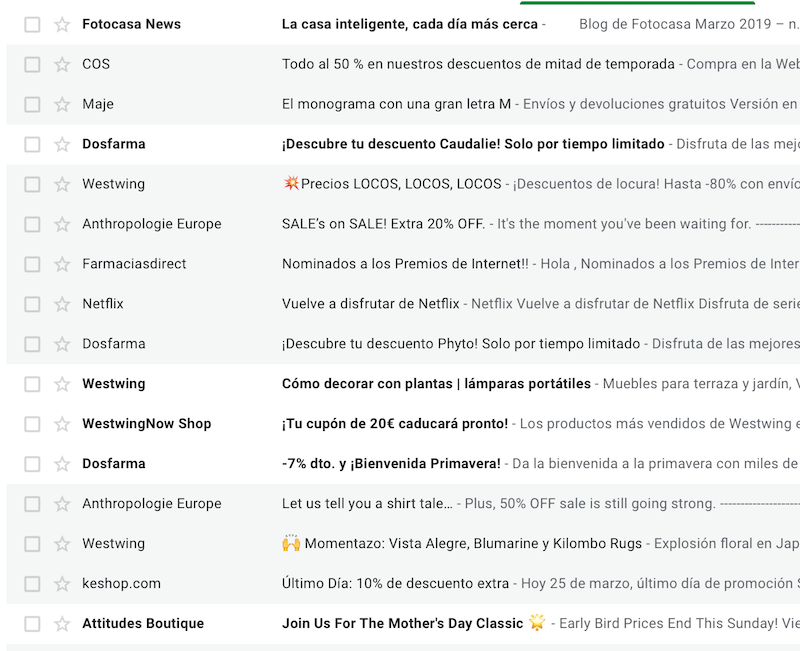Image resolution: width=800 pixels, height=651 pixels.
Task: Click sender name Farmaciasdirect
Action: tap(134, 264)
